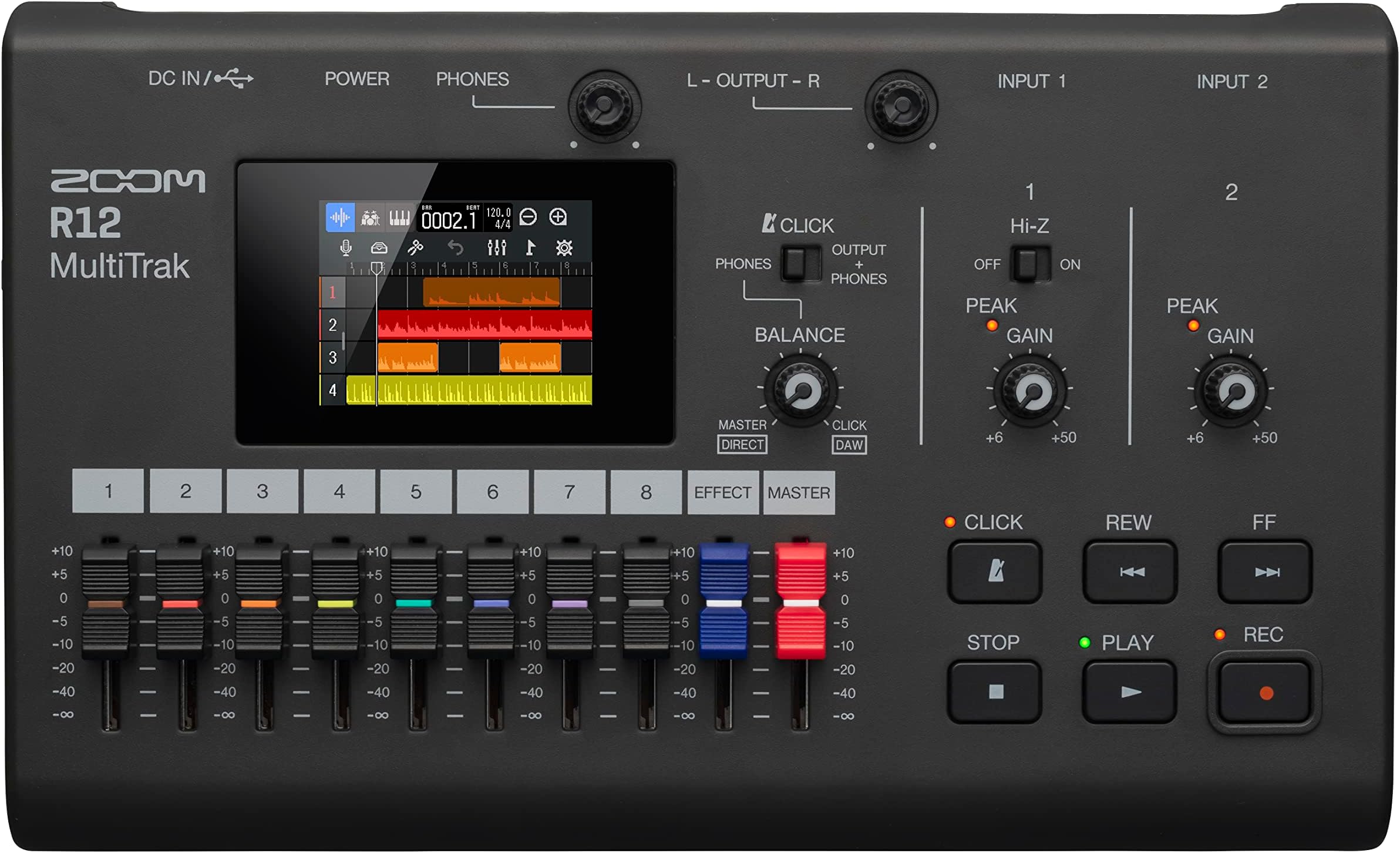Tap the marker flag icon
The height and width of the screenshot is (853, 1400).
click(533, 248)
